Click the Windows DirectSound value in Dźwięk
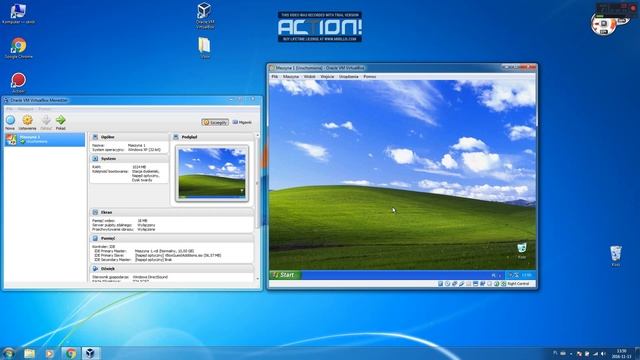This screenshot has width=640, height=360. coord(150,277)
